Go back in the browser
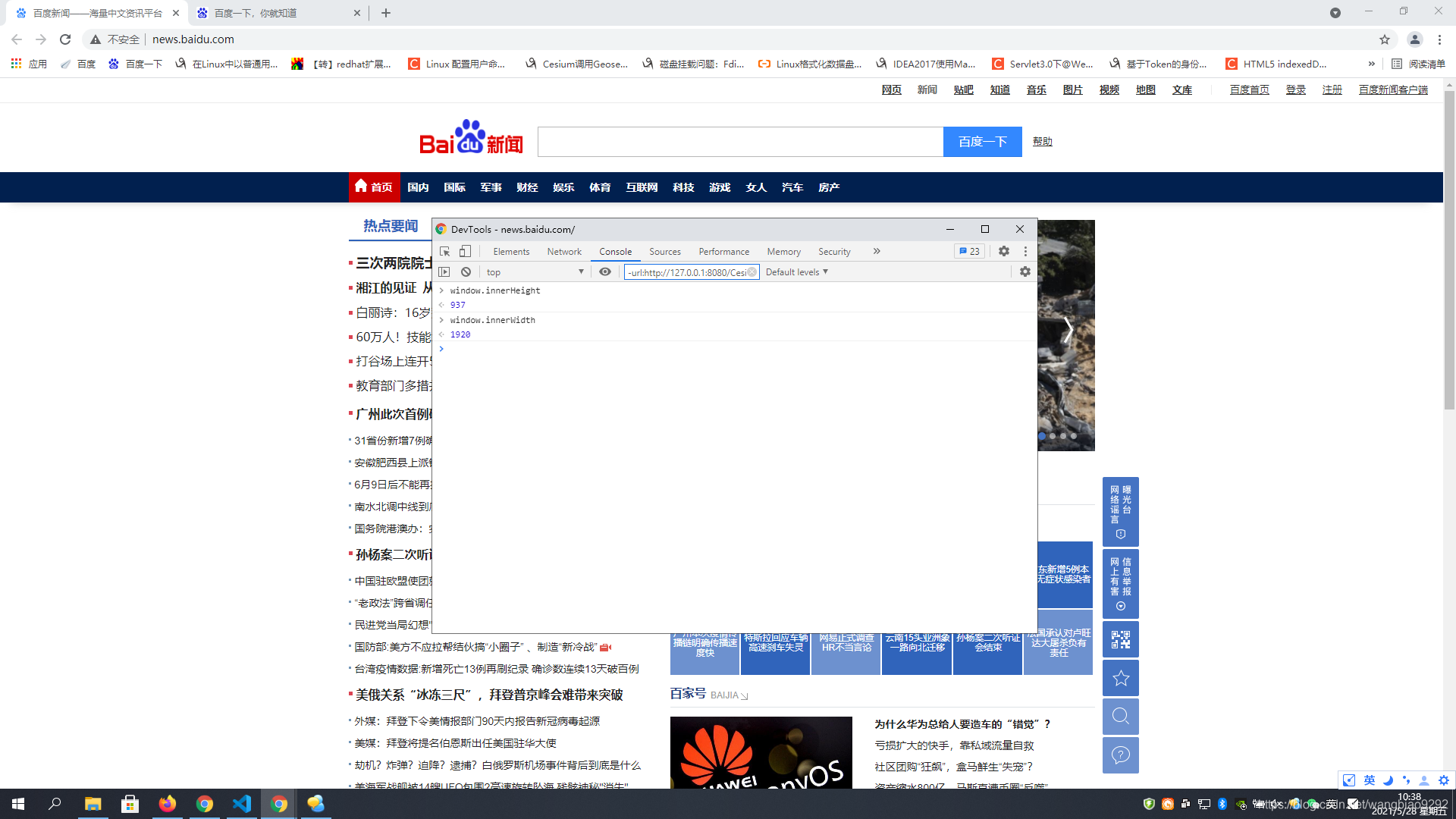This screenshot has height=819, width=1456. (17, 39)
